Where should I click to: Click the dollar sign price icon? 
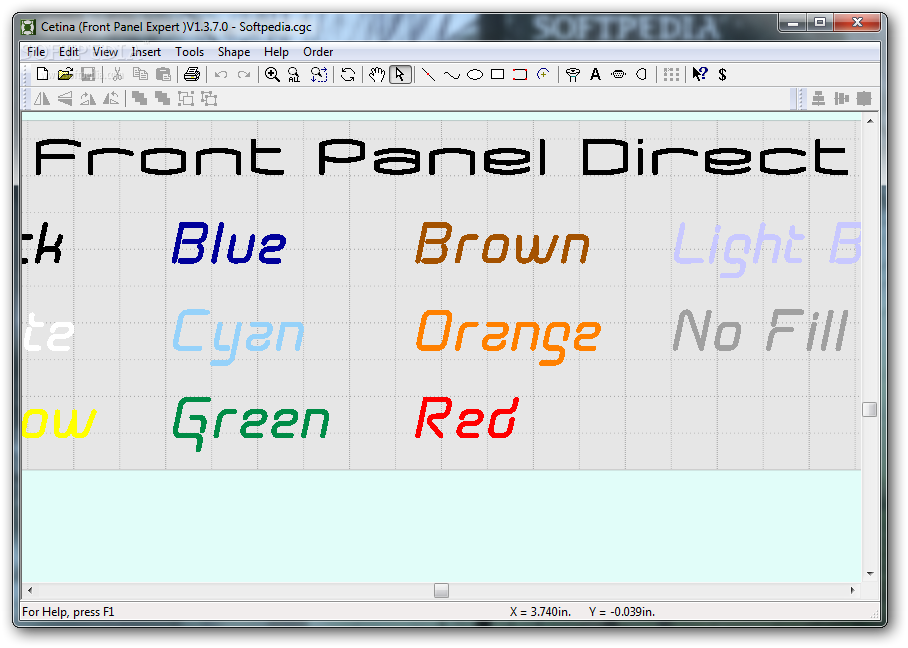(722, 74)
